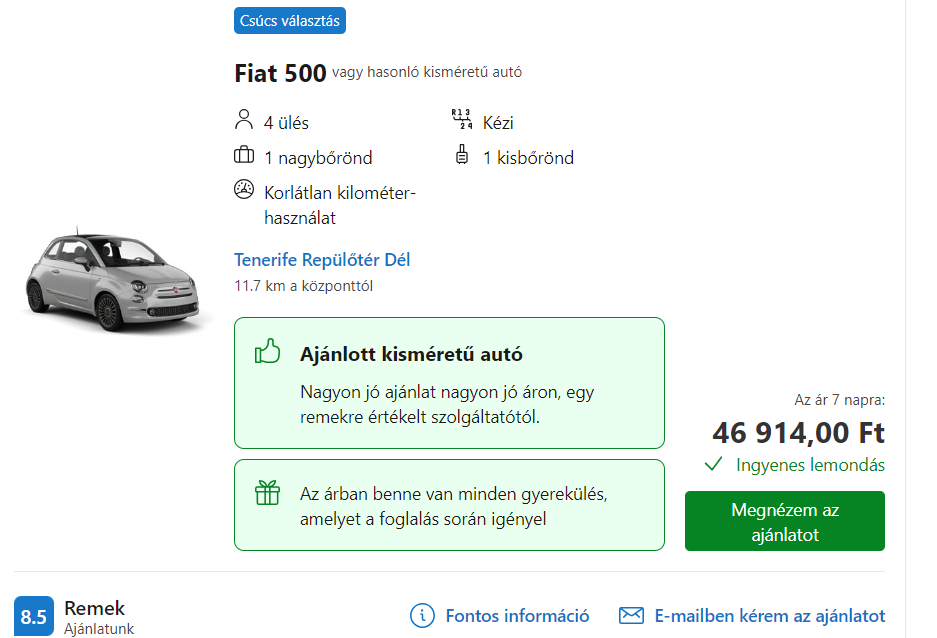Click the large suitcase icon
This screenshot has width=937, height=638.
click(244, 157)
